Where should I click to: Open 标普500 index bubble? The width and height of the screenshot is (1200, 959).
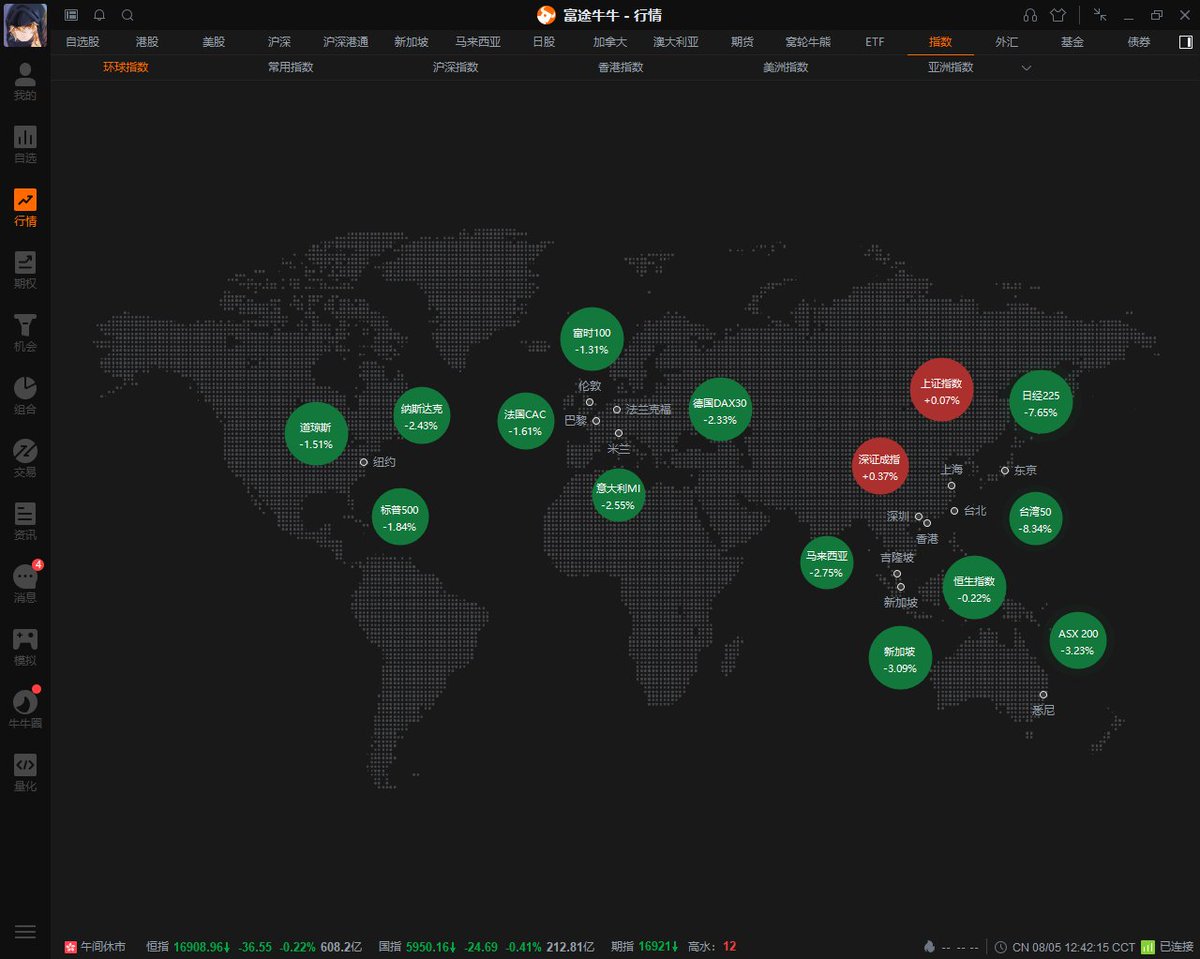pyautogui.click(x=400, y=517)
